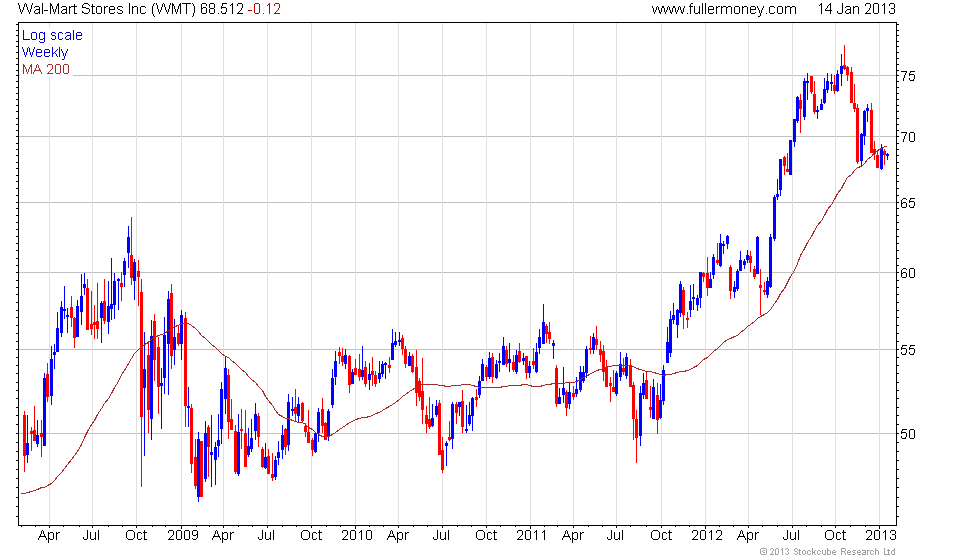
Task: Click the 2009 year label on time axis
Action: pyautogui.click(x=182, y=536)
